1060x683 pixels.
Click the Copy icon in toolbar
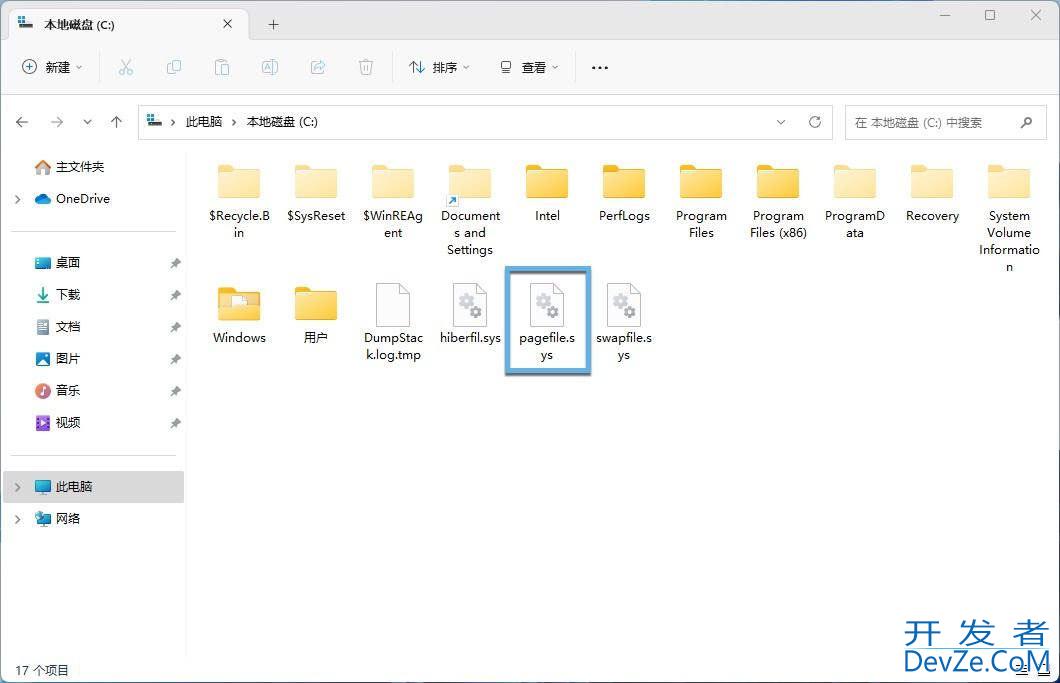pos(174,67)
